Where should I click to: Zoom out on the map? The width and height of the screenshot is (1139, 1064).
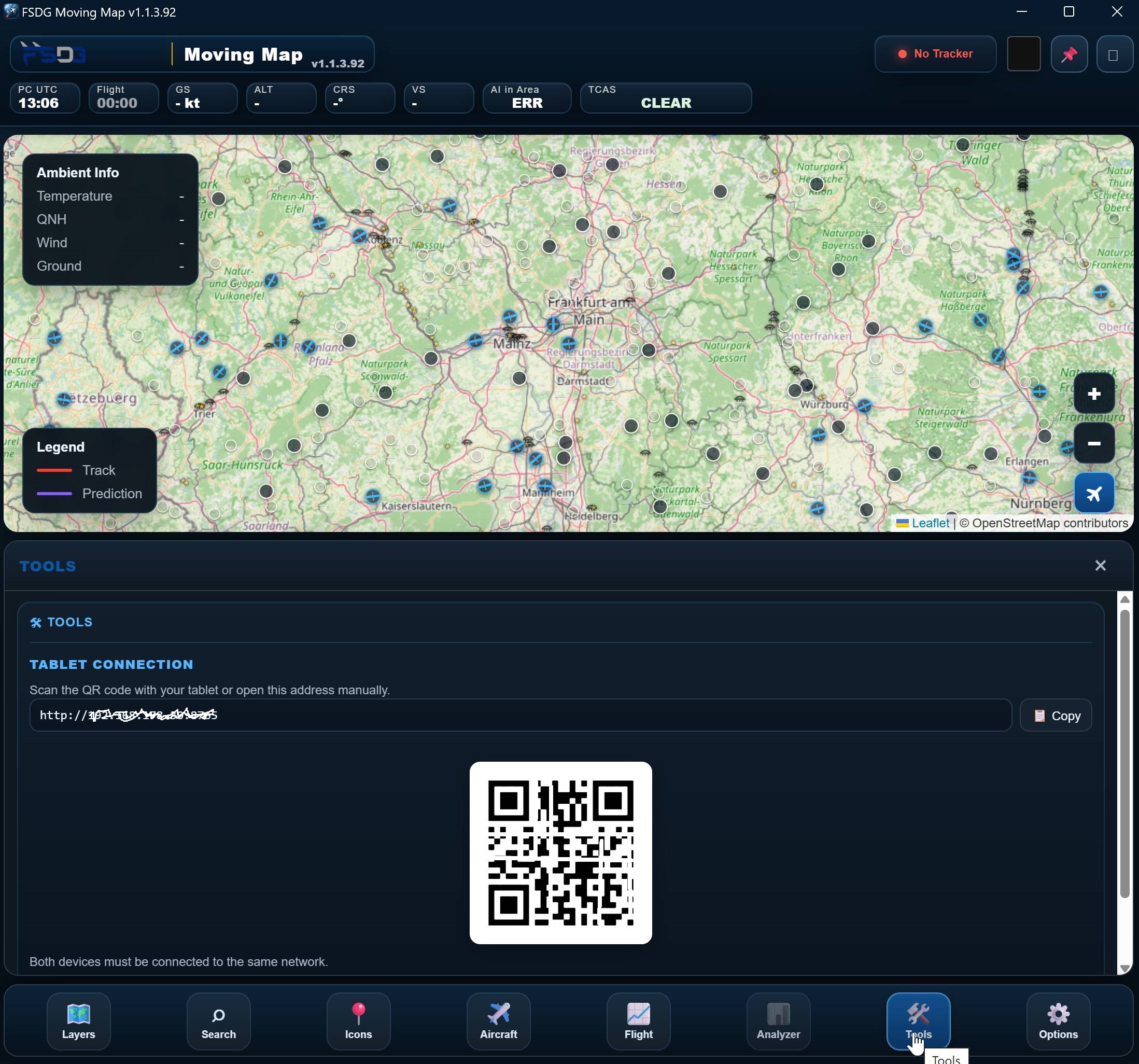pyautogui.click(x=1094, y=443)
